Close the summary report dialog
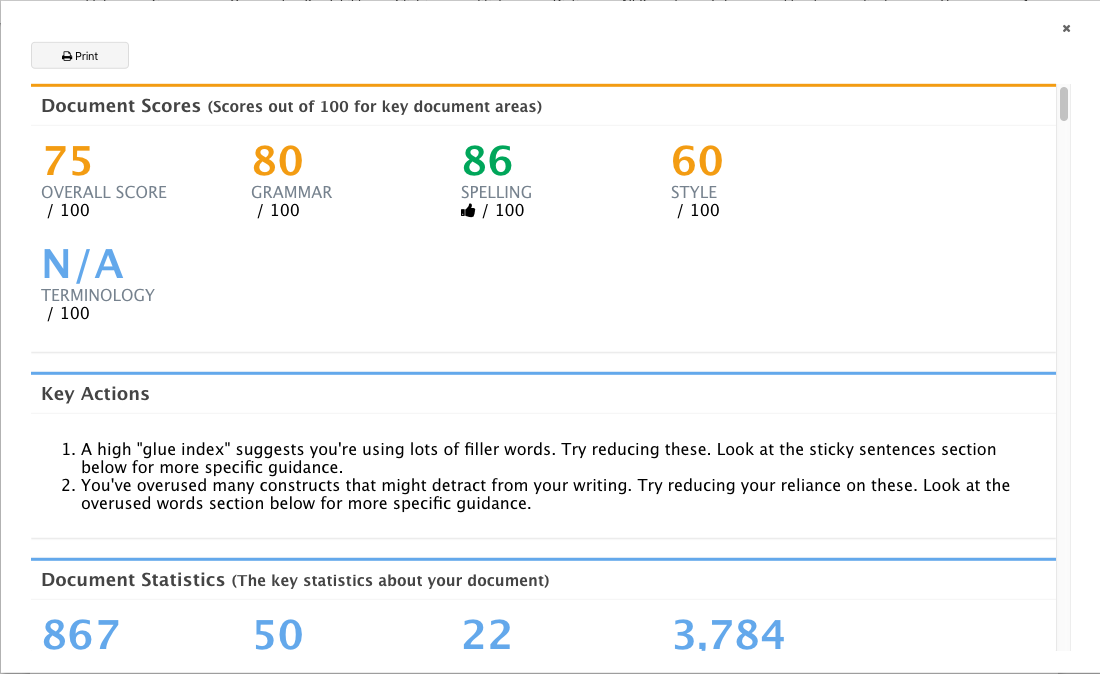The width and height of the screenshot is (1100, 674). click(1066, 29)
